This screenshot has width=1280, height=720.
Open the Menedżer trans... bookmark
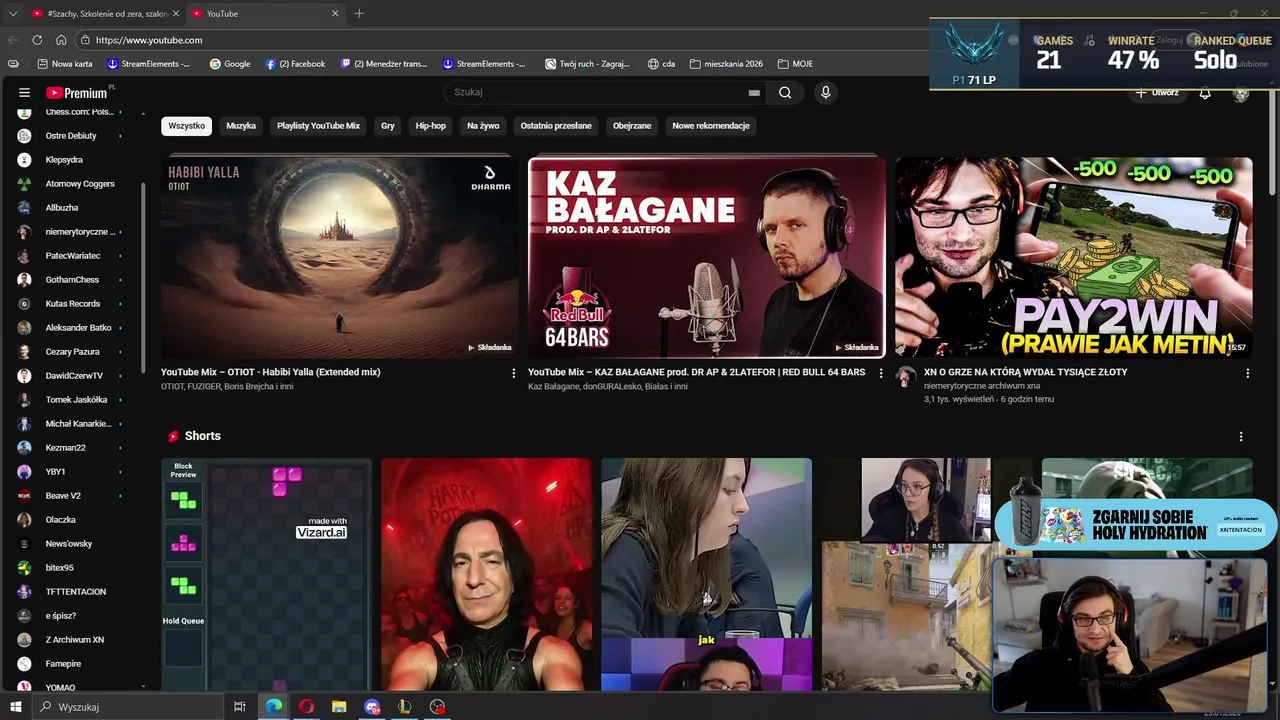383,64
